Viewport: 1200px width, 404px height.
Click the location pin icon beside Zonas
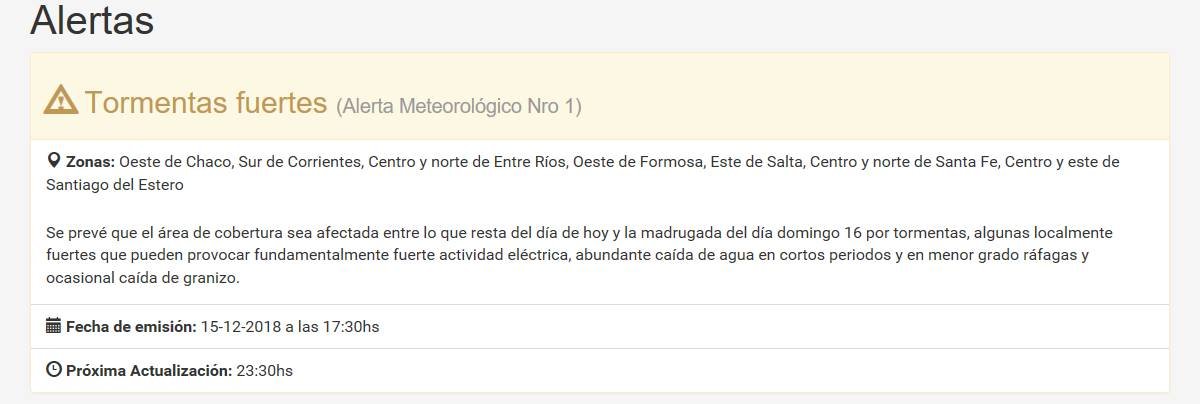pyautogui.click(x=54, y=161)
